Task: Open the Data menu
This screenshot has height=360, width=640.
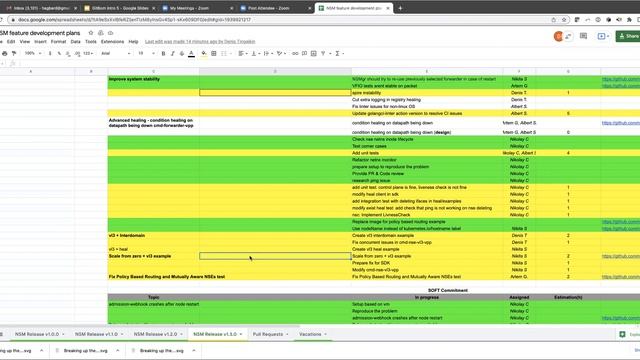Action: tap(76, 42)
